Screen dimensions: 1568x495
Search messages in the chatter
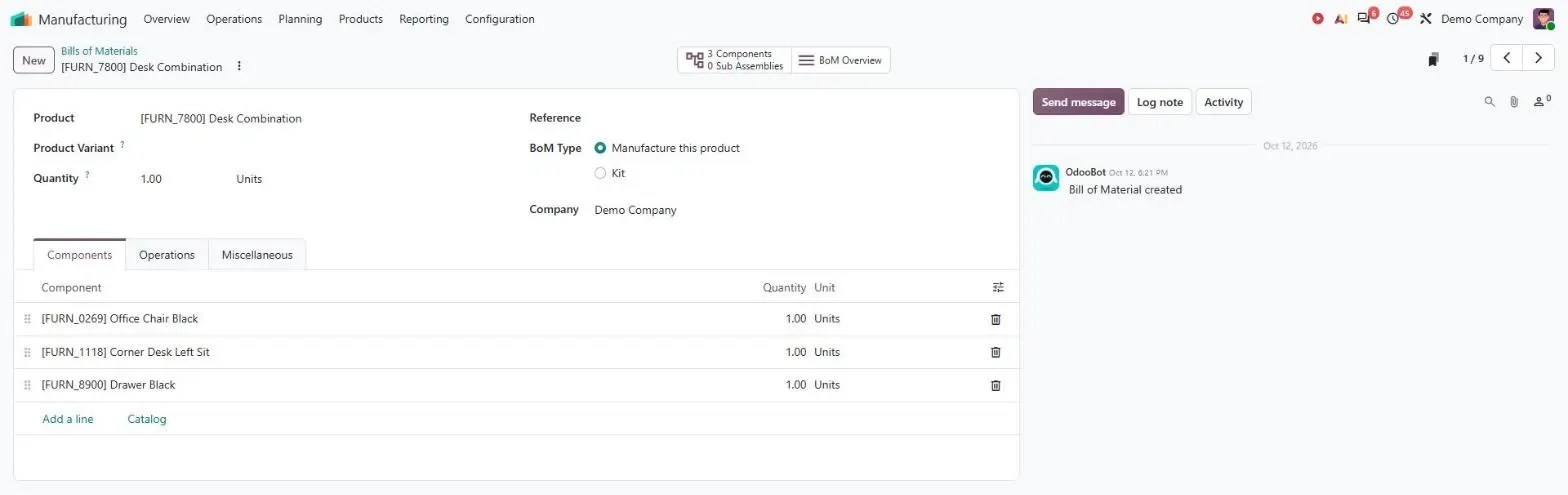(x=1489, y=102)
